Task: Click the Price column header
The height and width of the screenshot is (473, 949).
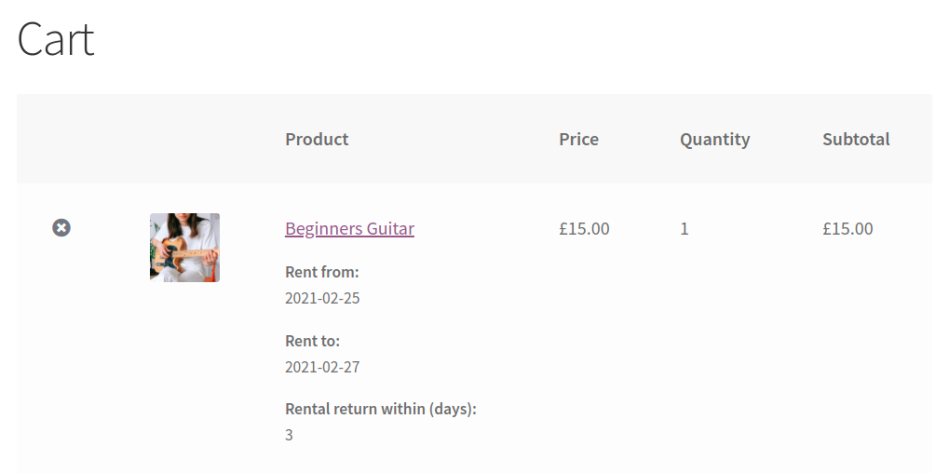Action: click(578, 139)
